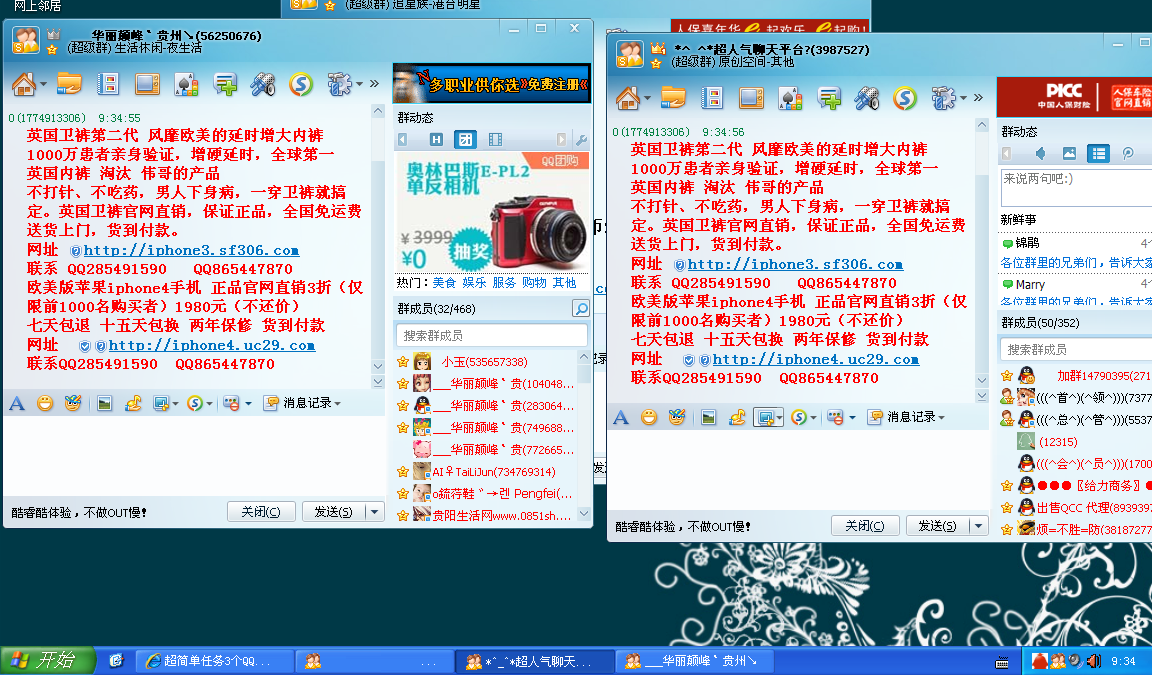The width and height of the screenshot is (1152, 675).
Task: Toggle the announcement speaker view in right panel
Action: [1040, 153]
